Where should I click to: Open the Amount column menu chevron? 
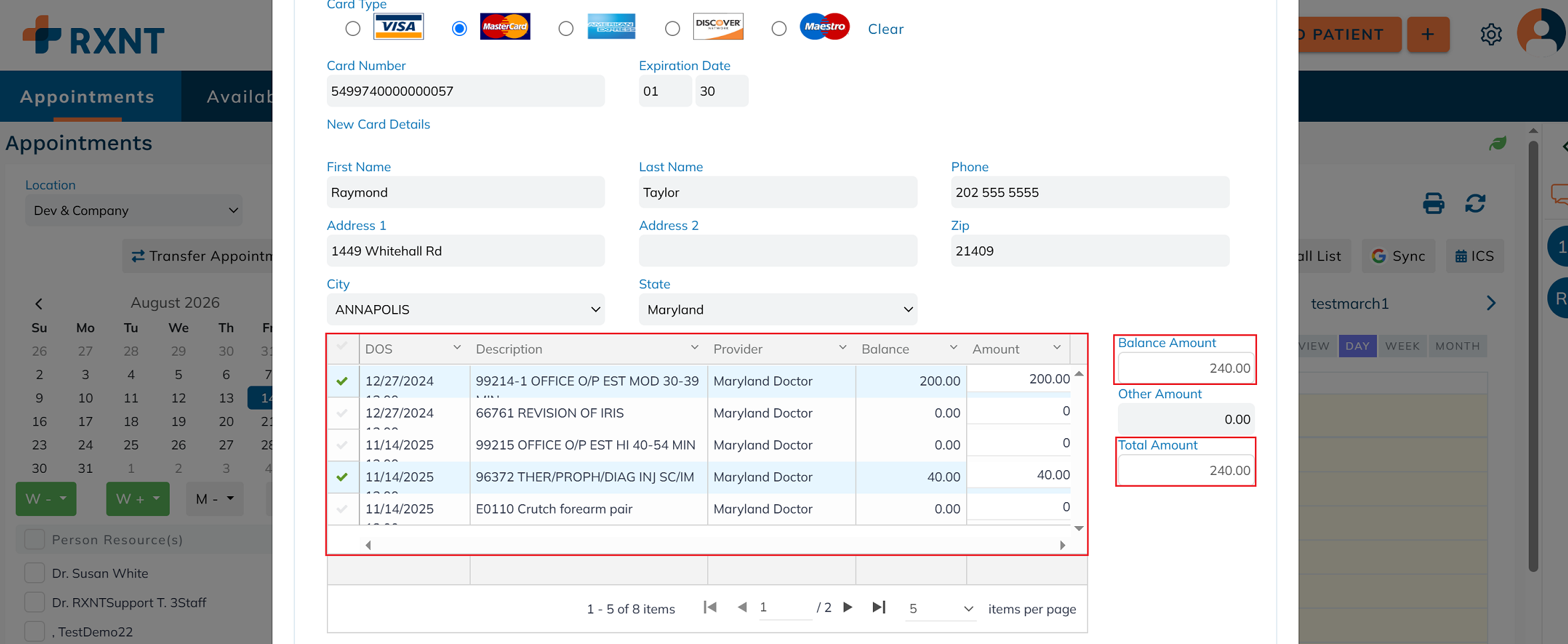[x=1057, y=348]
